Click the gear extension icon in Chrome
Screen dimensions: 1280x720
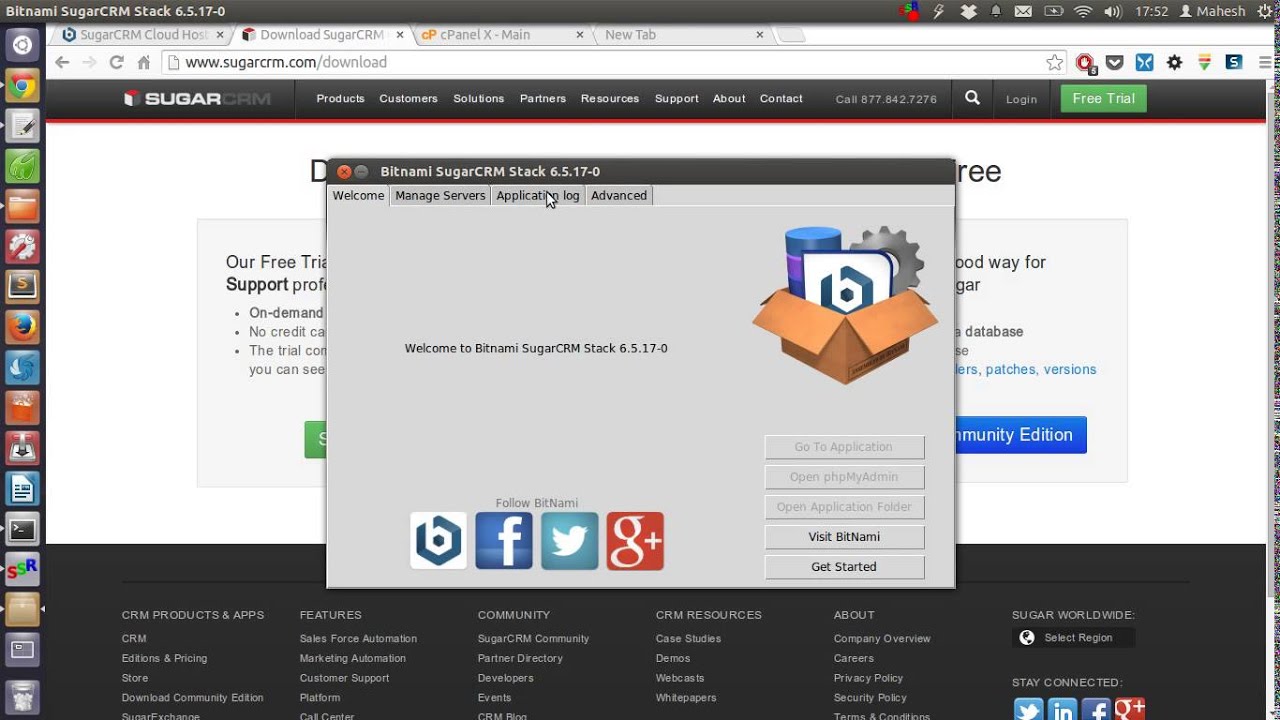(x=1175, y=62)
